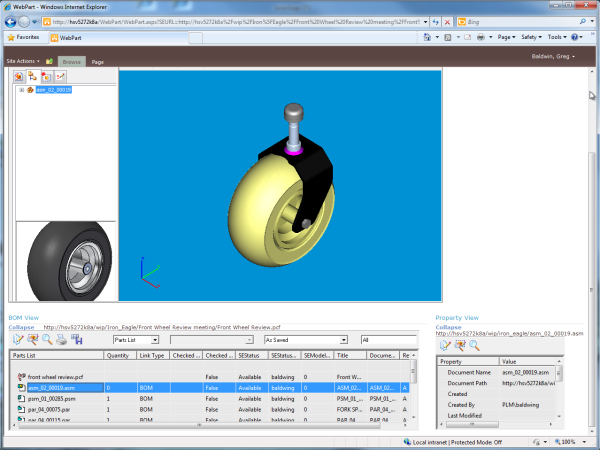This screenshot has height=450, width=600.
Task: Click the first icon in the assembly tree toolbar
Action: [x=19, y=76]
